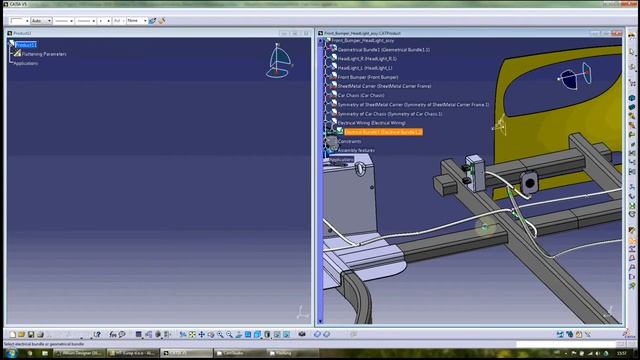Select Applications node in left window tree
The image size is (640, 360).
[x=26, y=63]
